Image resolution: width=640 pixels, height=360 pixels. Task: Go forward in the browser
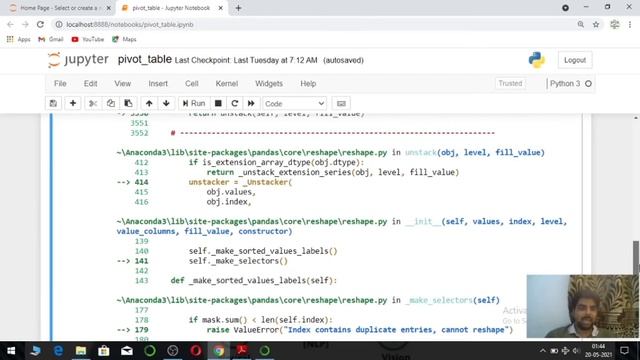25,24
